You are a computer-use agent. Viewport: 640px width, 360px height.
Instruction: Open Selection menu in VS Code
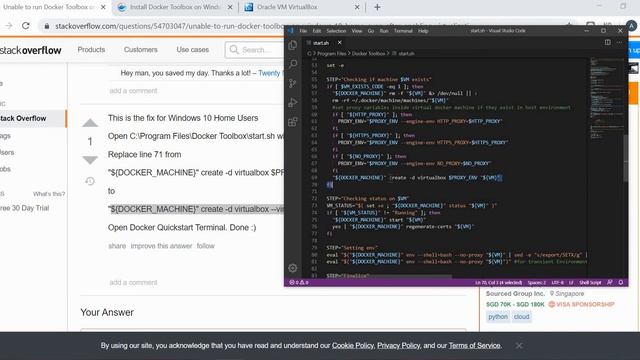(336, 31)
